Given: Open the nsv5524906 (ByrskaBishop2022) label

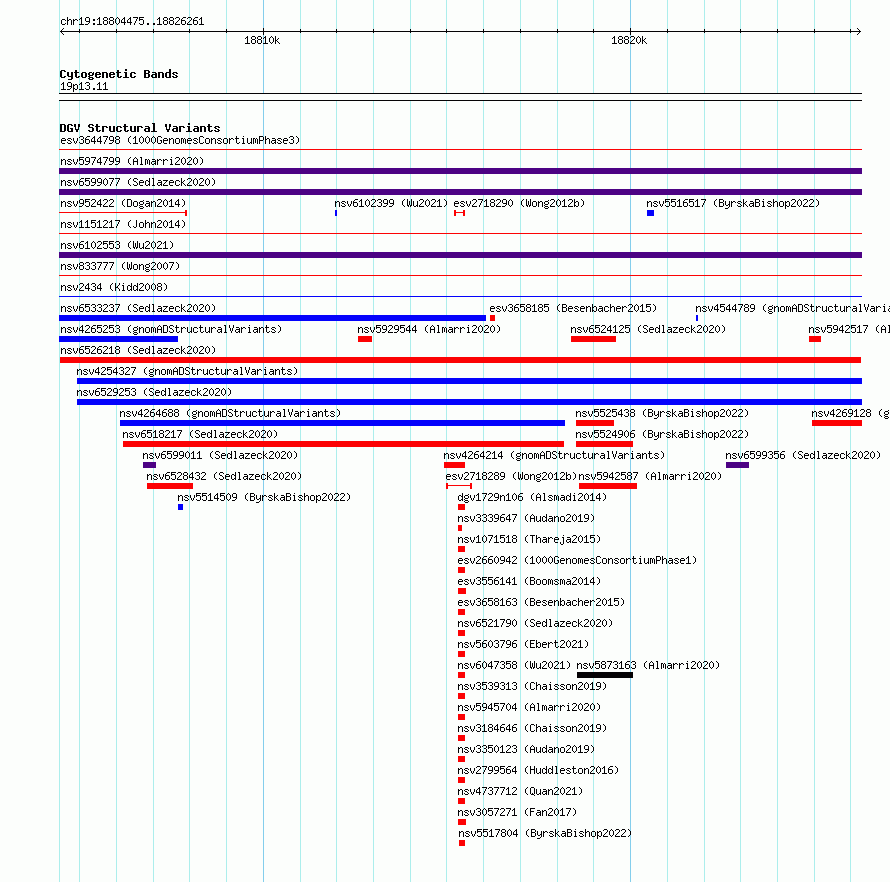Looking at the screenshot, I should click(x=662, y=434).
